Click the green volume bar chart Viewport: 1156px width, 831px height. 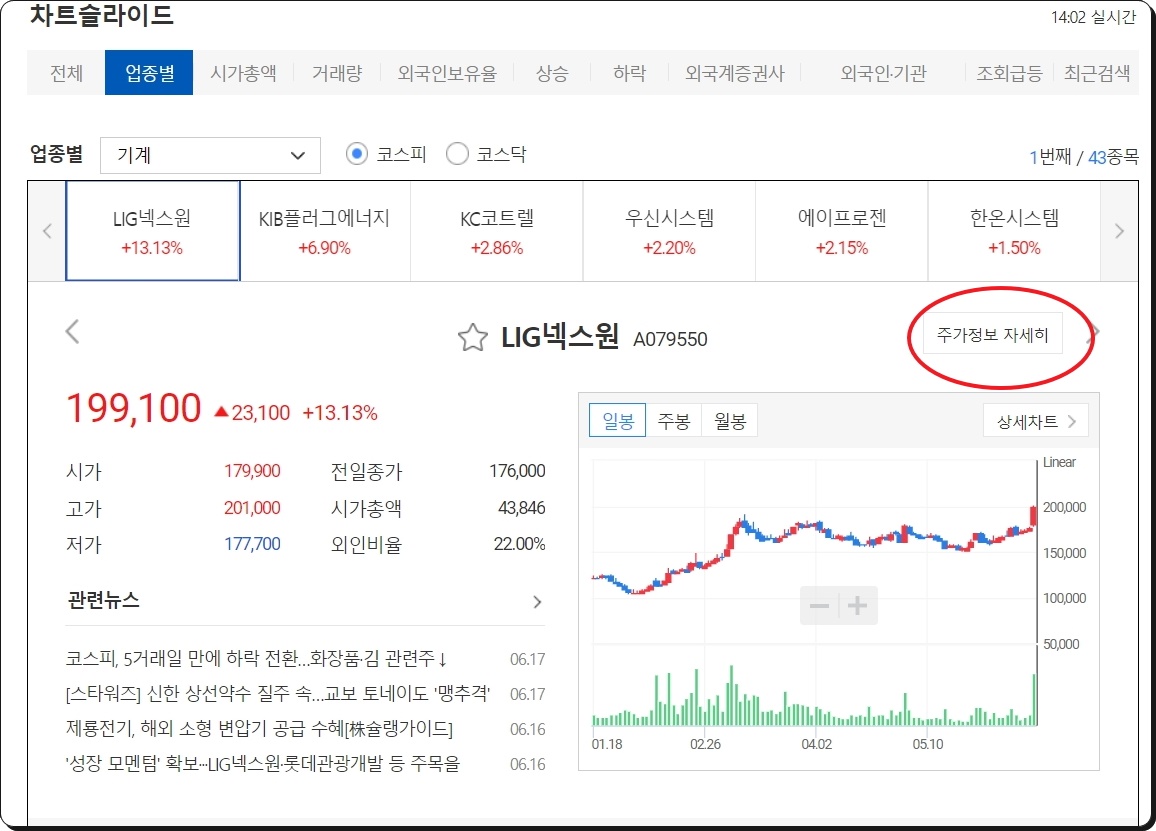pyautogui.click(x=815, y=696)
